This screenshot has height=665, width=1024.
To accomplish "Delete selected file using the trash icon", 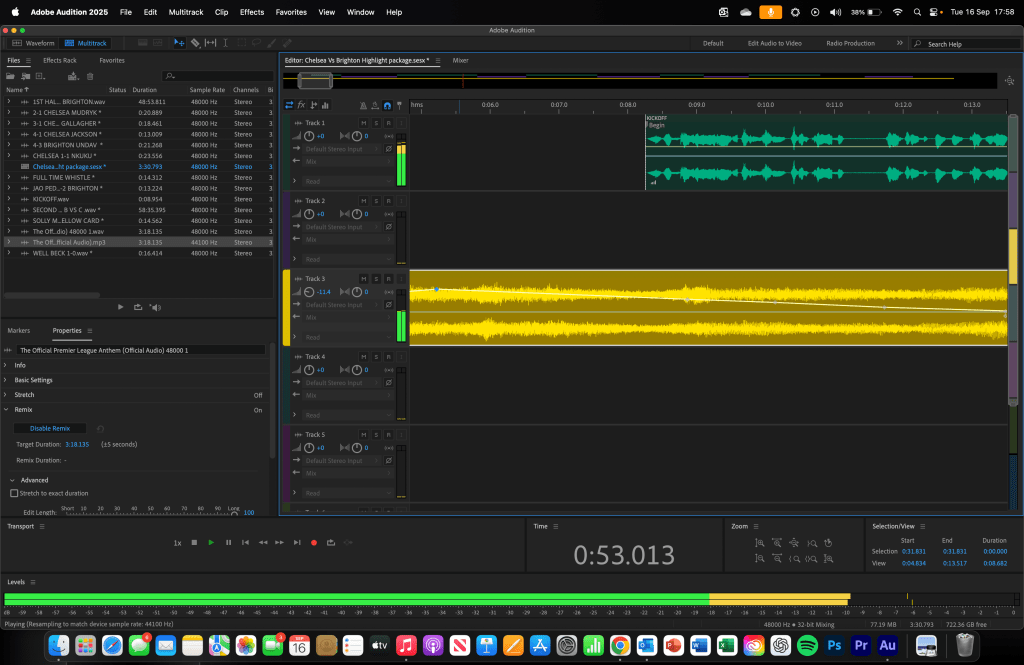I will [x=91, y=75].
